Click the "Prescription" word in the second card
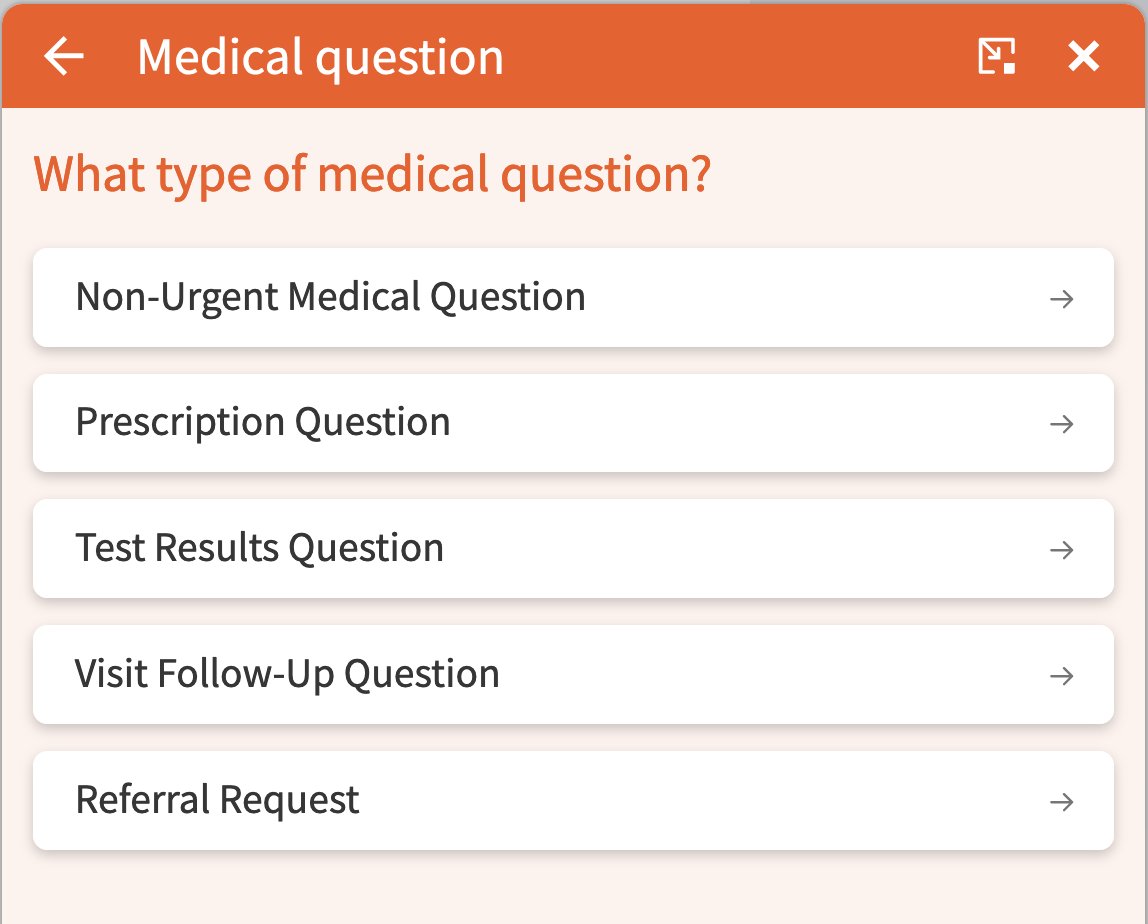Image resolution: width=1148 pixels, height=924 pixels. click(x=180, y=422)
